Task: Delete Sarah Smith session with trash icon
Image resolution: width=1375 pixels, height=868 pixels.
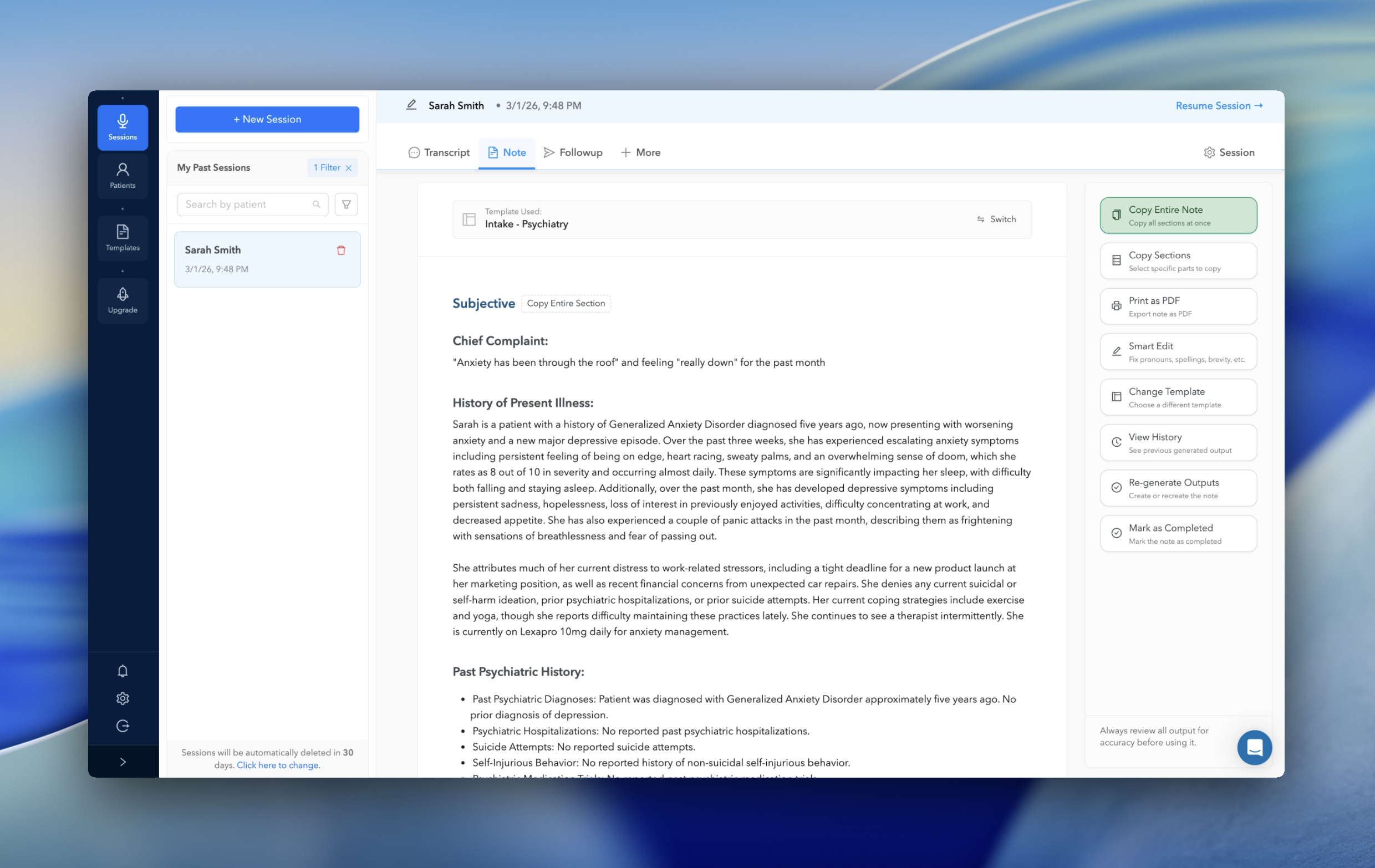Action: point(341,250)
